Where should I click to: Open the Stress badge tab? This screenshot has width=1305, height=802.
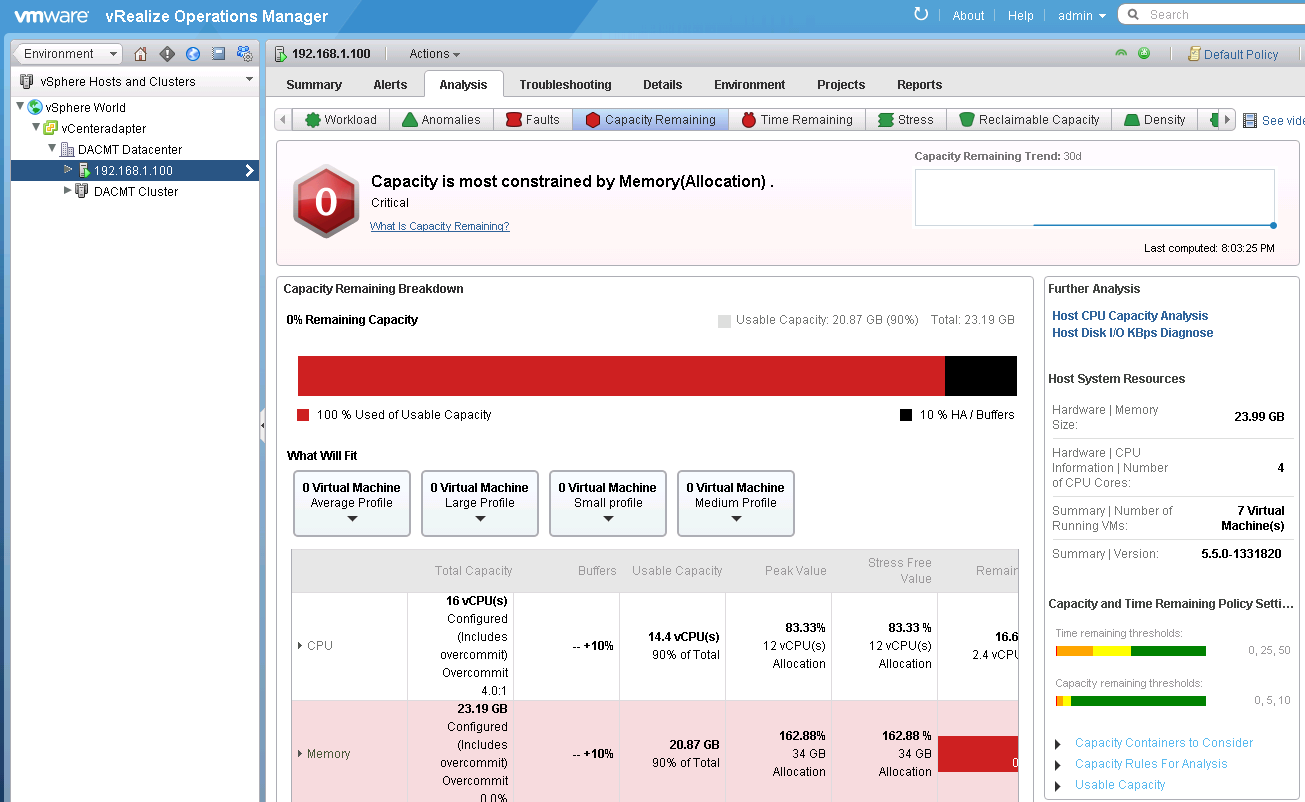coord(906,120)
